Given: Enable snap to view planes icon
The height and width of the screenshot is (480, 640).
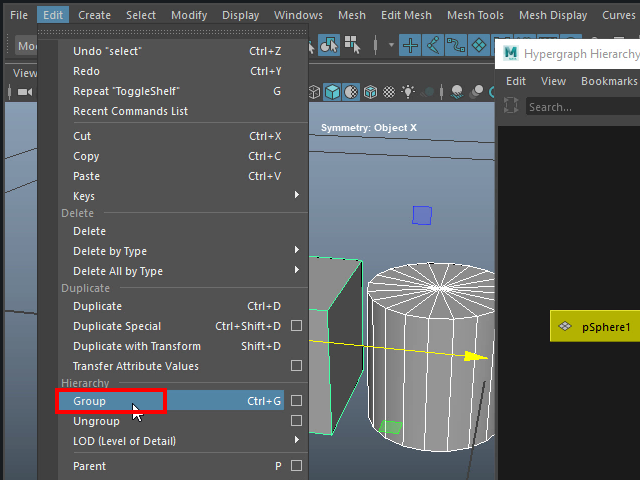Looking at the screenshot, I should pos(479,45).
